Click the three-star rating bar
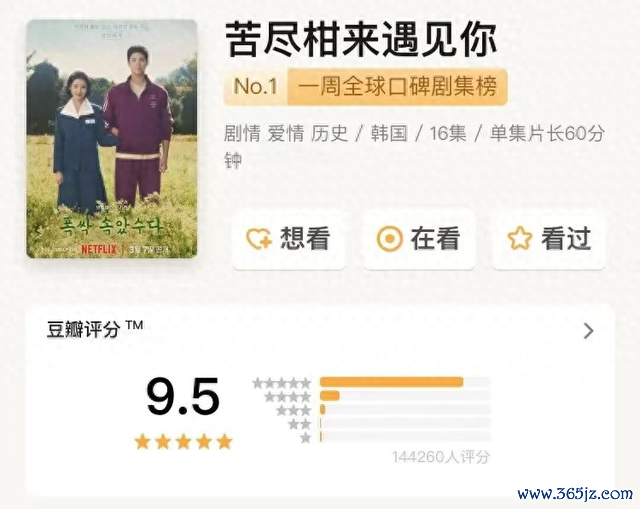Screen dimensions: 640x509 (404, 409)
